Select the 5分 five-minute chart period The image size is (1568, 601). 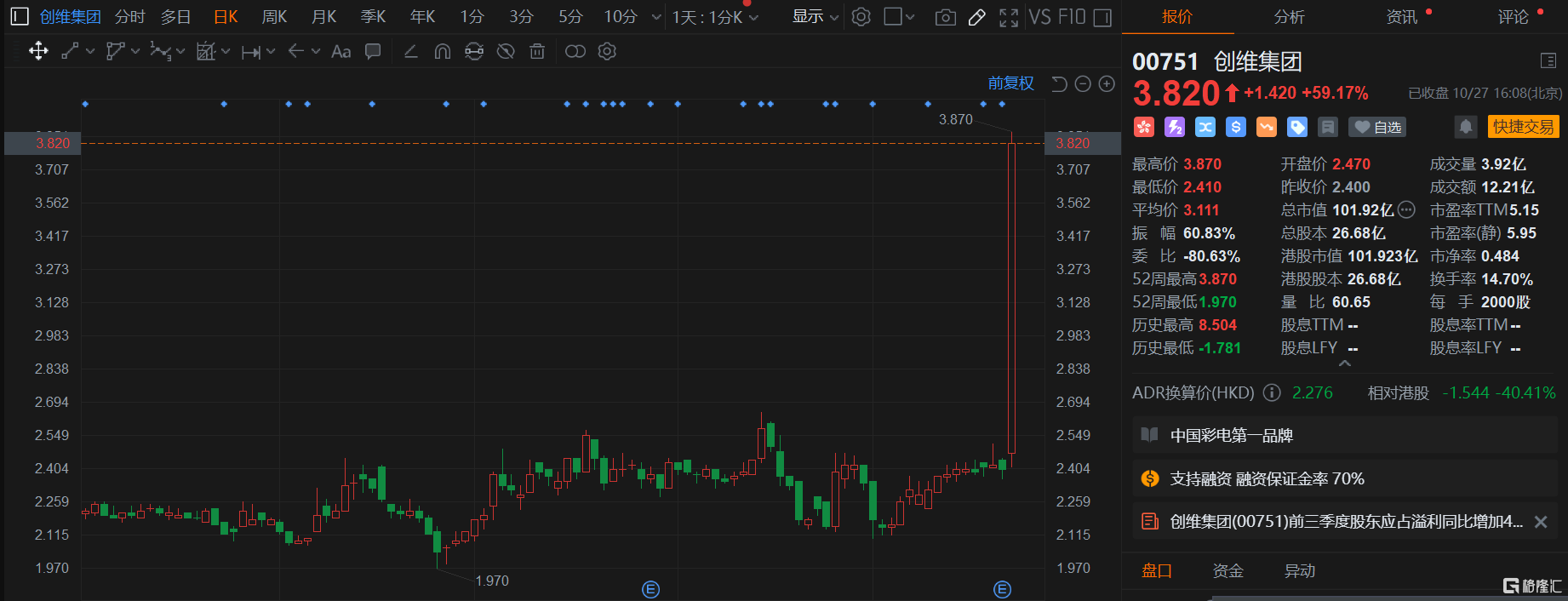(x=571, y=17)
